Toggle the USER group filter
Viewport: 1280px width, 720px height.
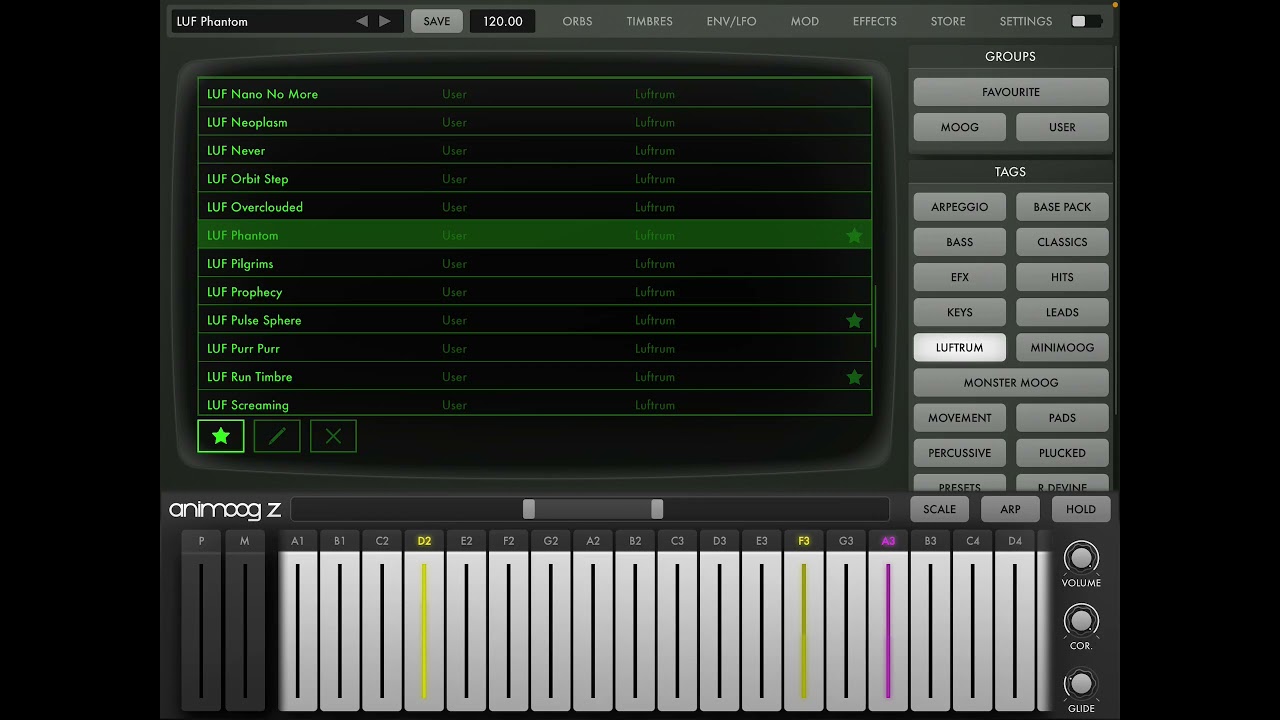tap(1062, 127)
